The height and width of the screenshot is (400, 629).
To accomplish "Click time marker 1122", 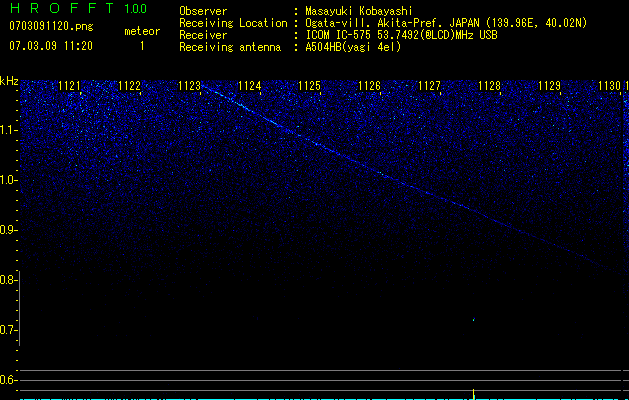I will [130, 86].
